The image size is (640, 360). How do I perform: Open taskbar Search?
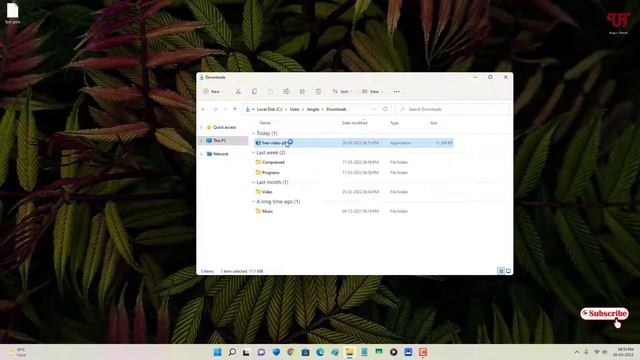click(232, 352)
